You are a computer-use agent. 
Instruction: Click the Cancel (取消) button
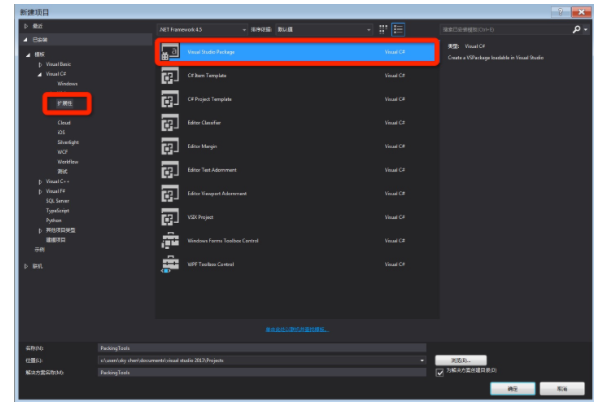point(562,389)
